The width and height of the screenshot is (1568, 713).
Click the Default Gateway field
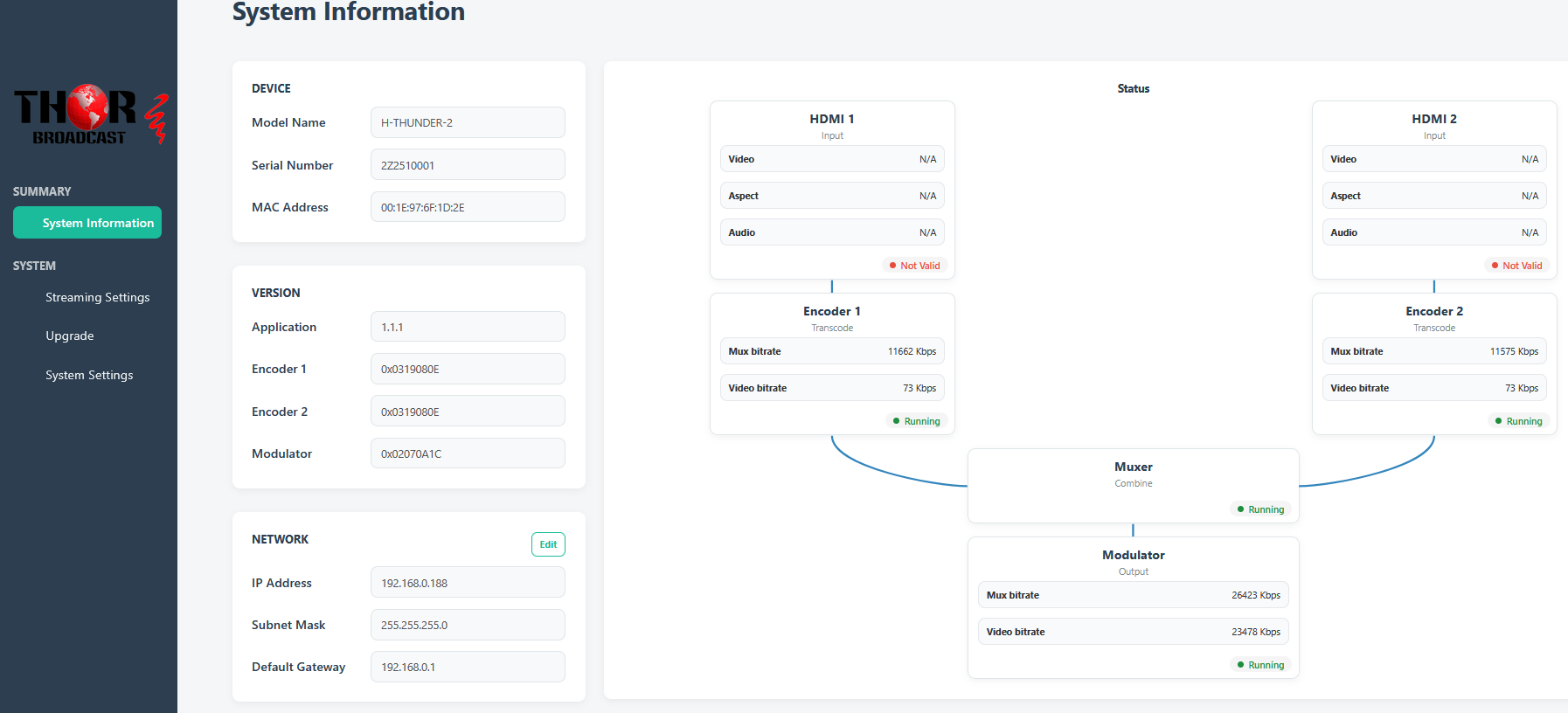468,667
